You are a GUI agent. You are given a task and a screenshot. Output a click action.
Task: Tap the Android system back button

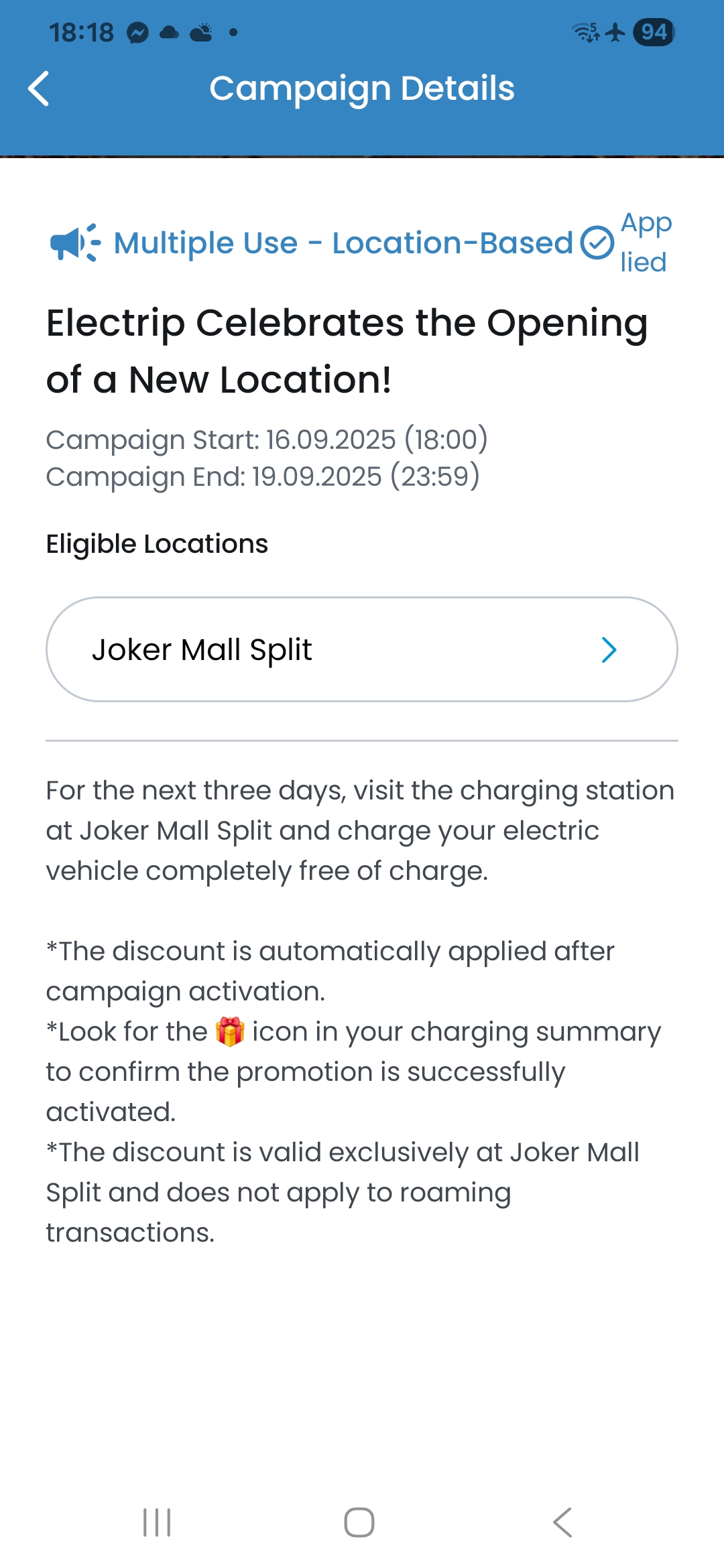point(562,1522)
